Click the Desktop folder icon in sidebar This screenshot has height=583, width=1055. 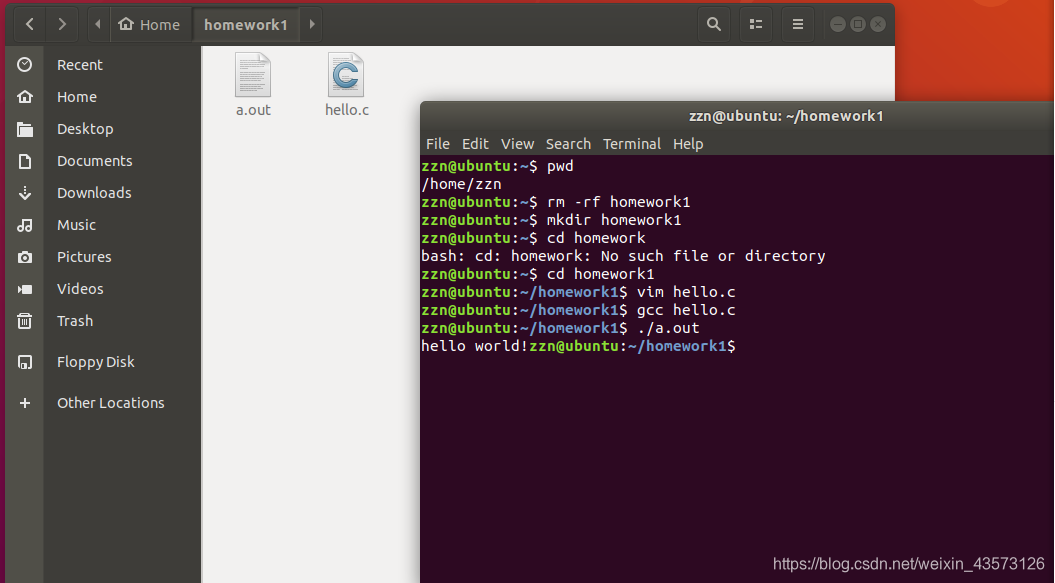click(x=25, y=129)
